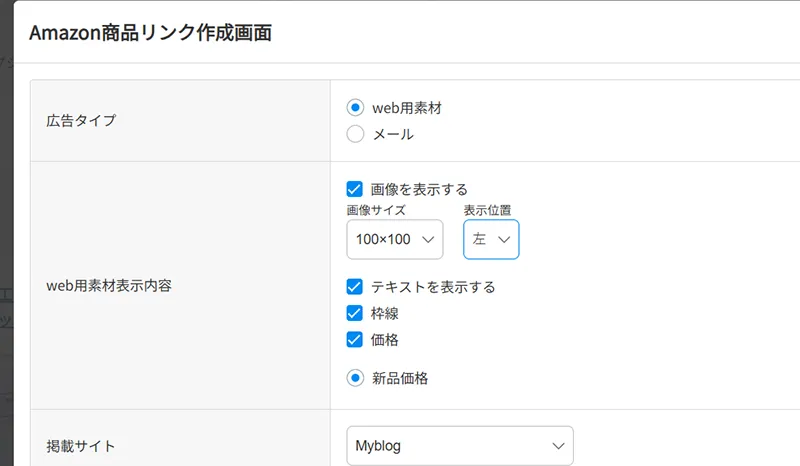Open the 掲載サイト Myblog dropdown
Screen dimensions: 800x466
[460, 446]
